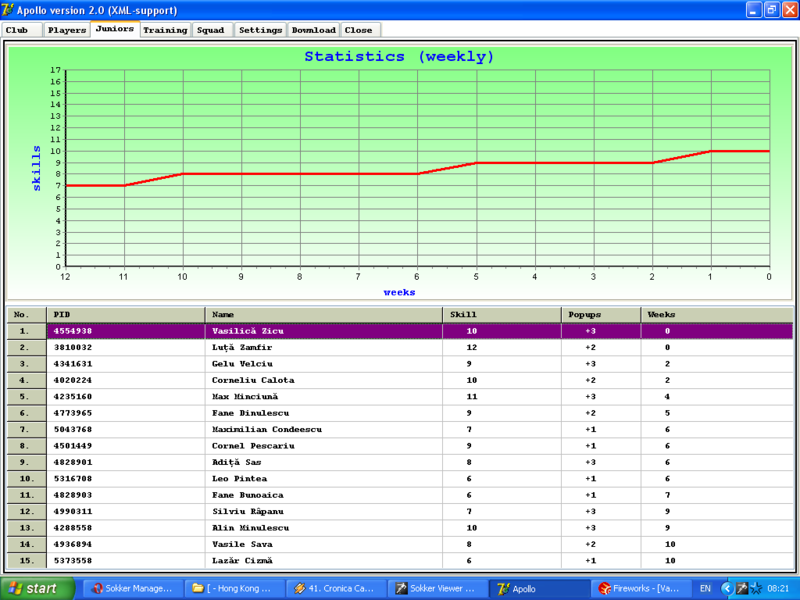Expand hidden system tray icons arrow
This screenshot has height=600, width=800.
[727, 589]
